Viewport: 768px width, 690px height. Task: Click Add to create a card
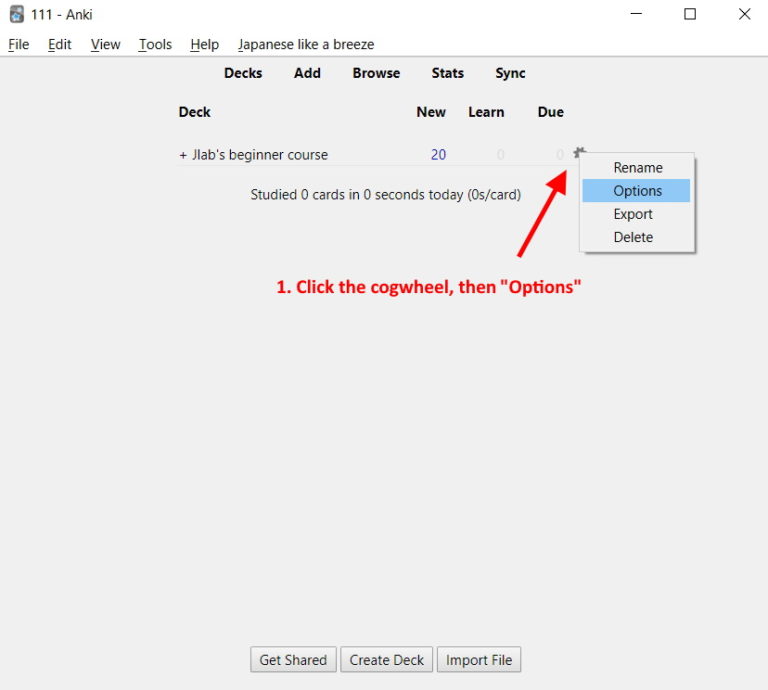[307, 73]
